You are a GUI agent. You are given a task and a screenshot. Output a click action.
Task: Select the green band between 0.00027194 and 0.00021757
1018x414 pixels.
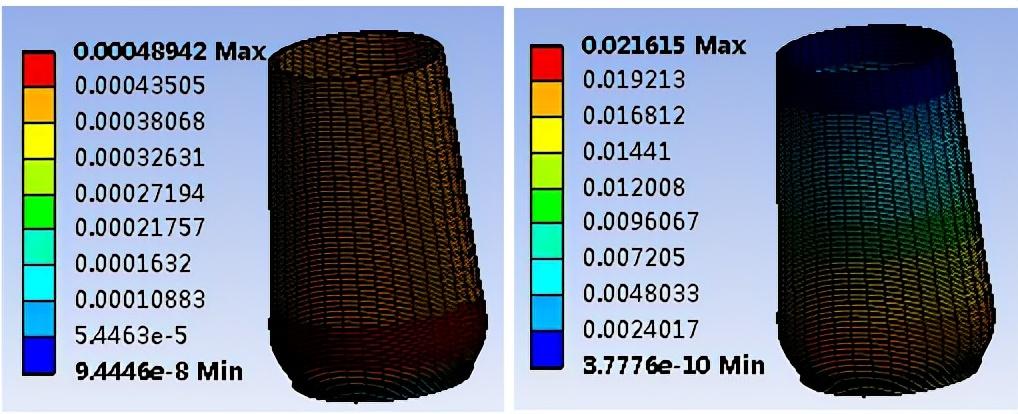[x=38, y=212]
